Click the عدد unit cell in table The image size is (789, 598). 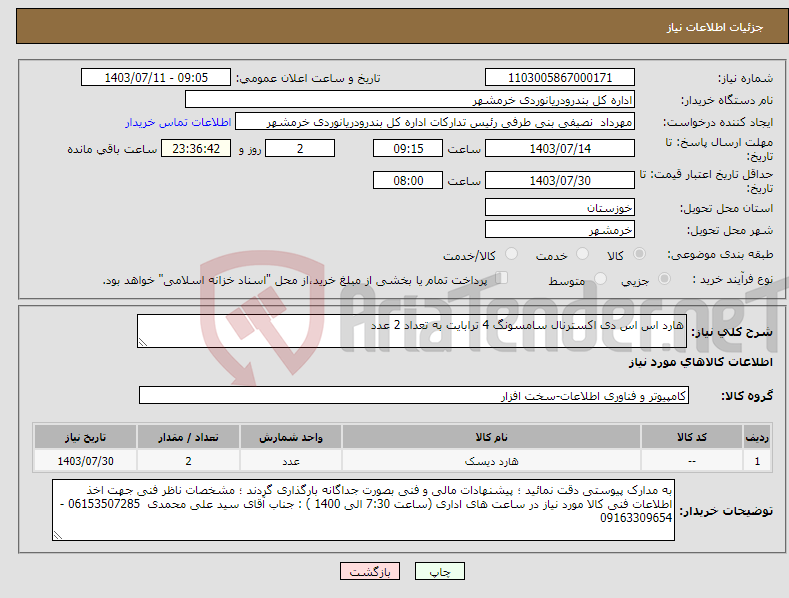[291, 461]
